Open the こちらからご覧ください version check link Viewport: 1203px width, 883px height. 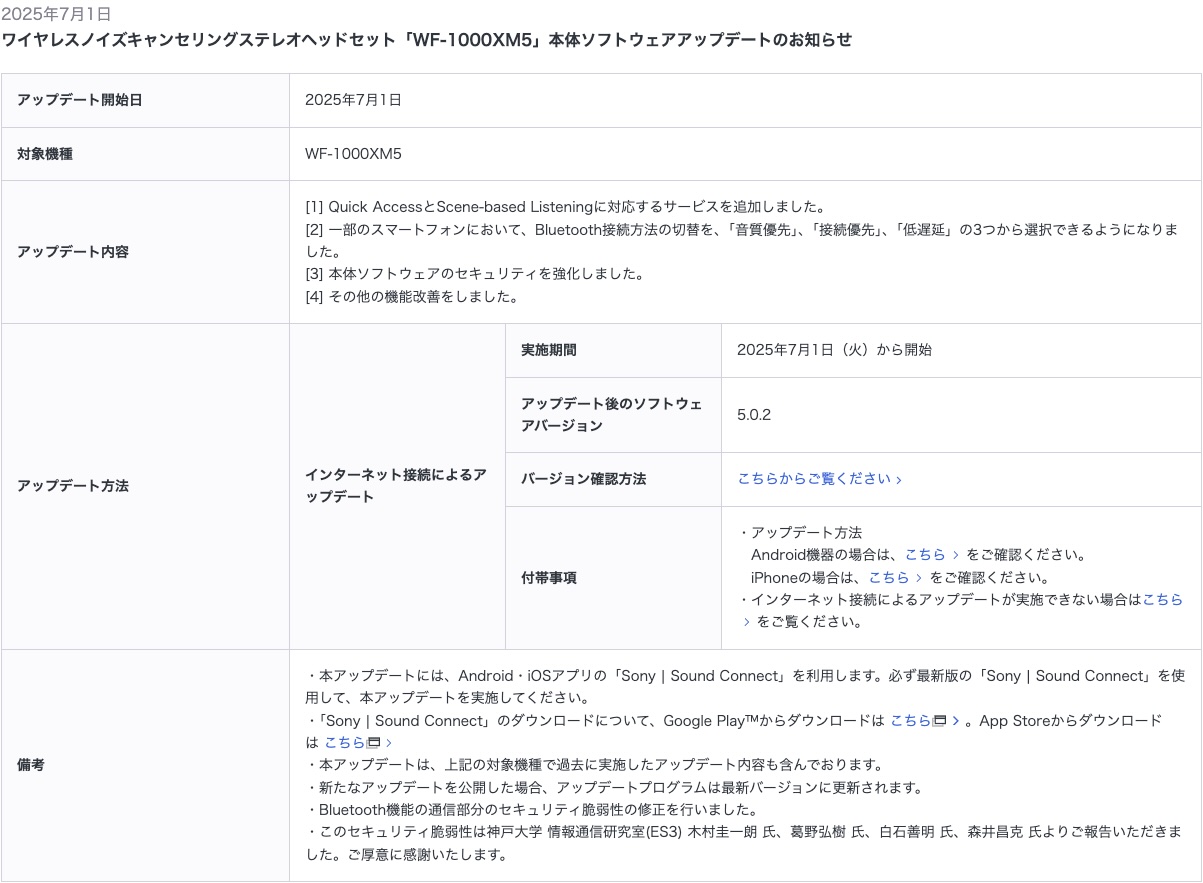pyautogui.click(x=819, y=479)
